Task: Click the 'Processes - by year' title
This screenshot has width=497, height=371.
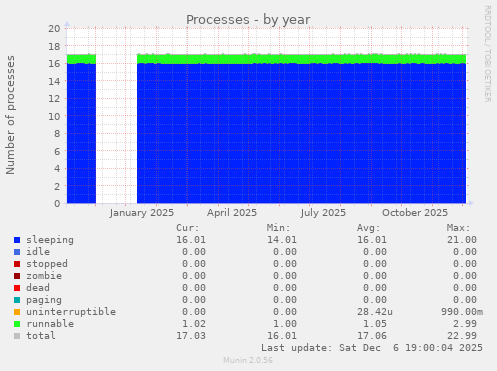Action: point(248,20)
